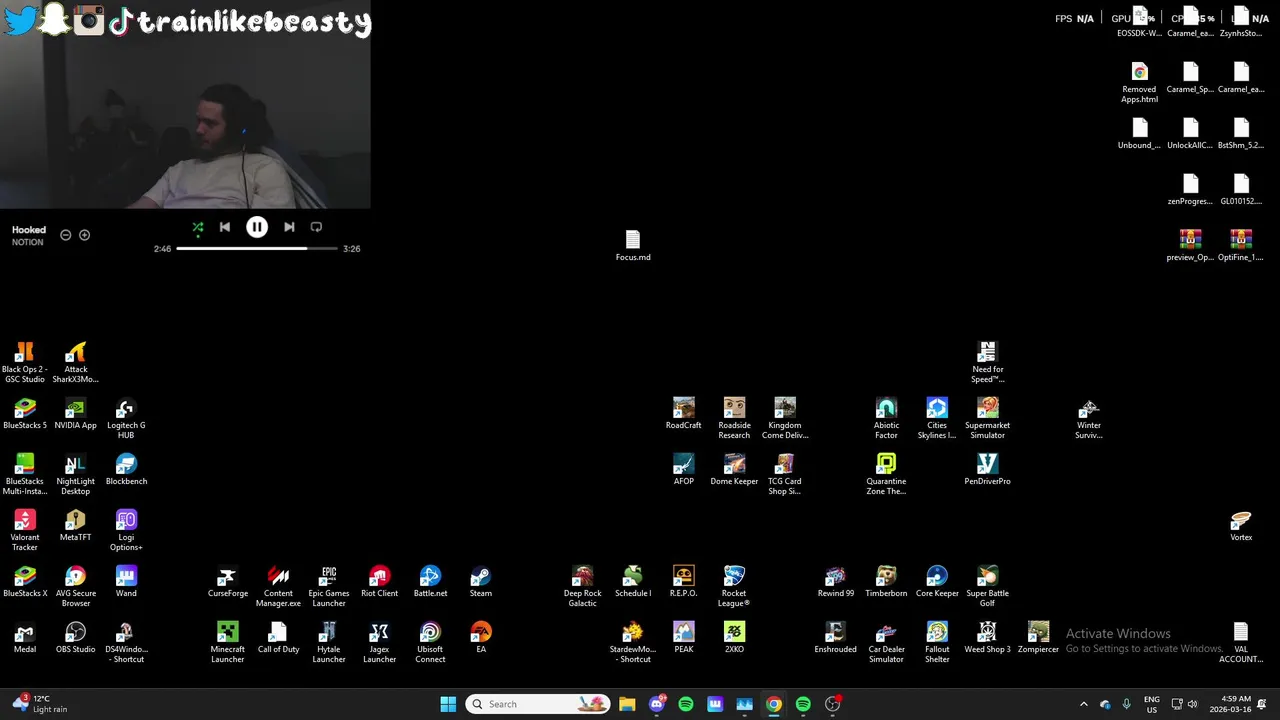This screenshot has height=720, width=1280.
Task: Select the Jagex Launcher icon
Action: tap(379, 642)
